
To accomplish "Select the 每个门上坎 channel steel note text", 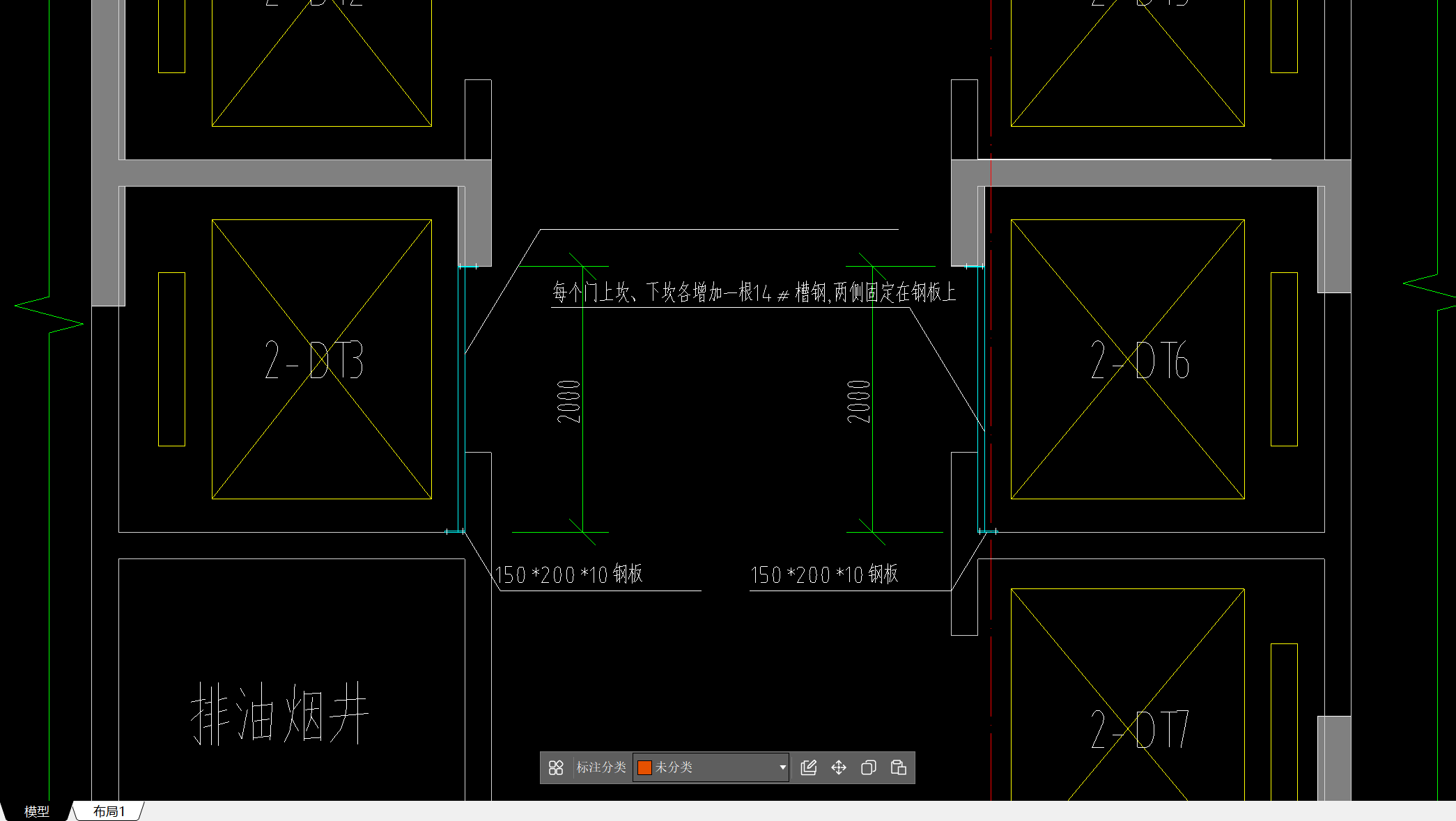I will [754, 292].
